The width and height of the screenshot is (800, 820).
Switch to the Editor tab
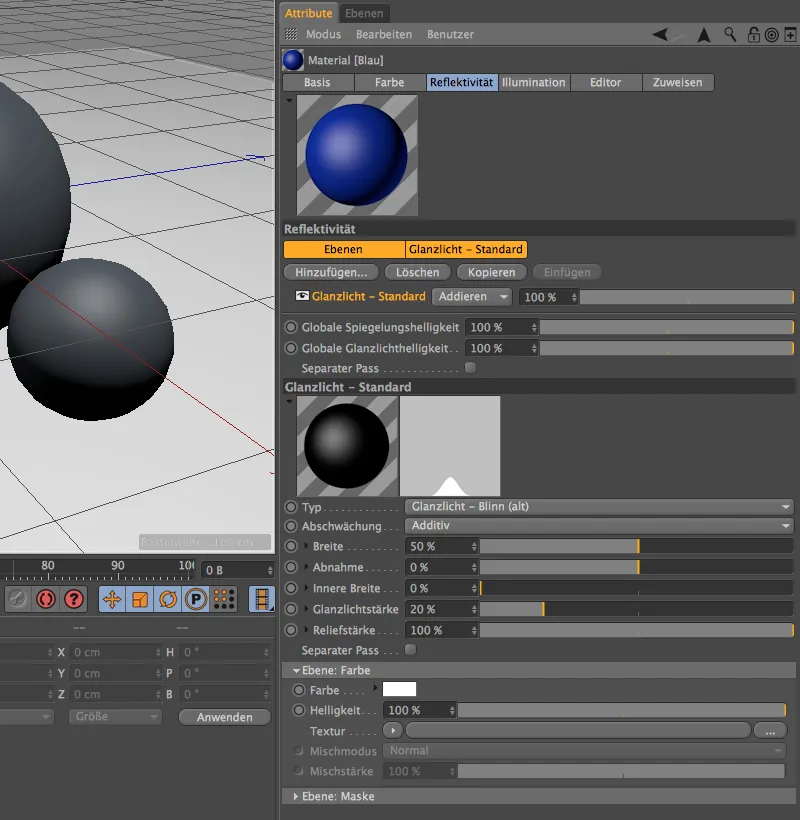click(x=605, y=83)
